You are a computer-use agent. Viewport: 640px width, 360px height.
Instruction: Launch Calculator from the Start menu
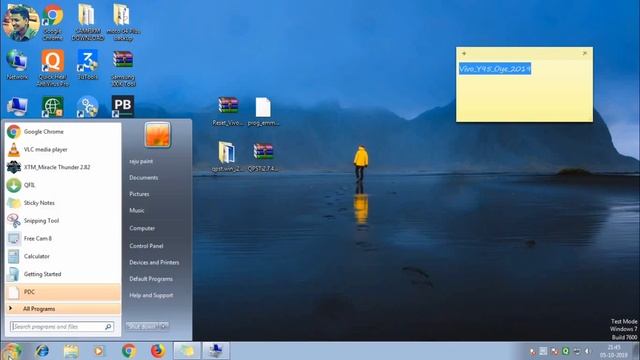(63, 256)
